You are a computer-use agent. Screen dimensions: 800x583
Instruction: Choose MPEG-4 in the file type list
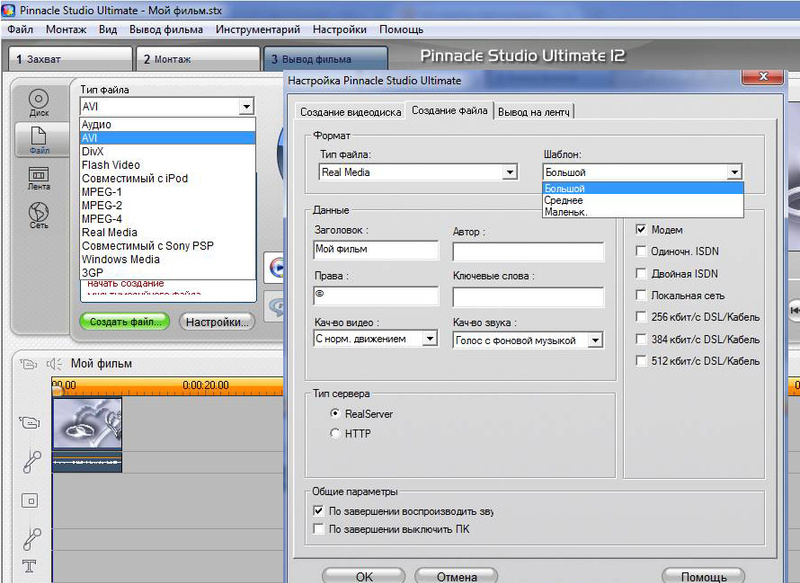click(x=101, y=218)
